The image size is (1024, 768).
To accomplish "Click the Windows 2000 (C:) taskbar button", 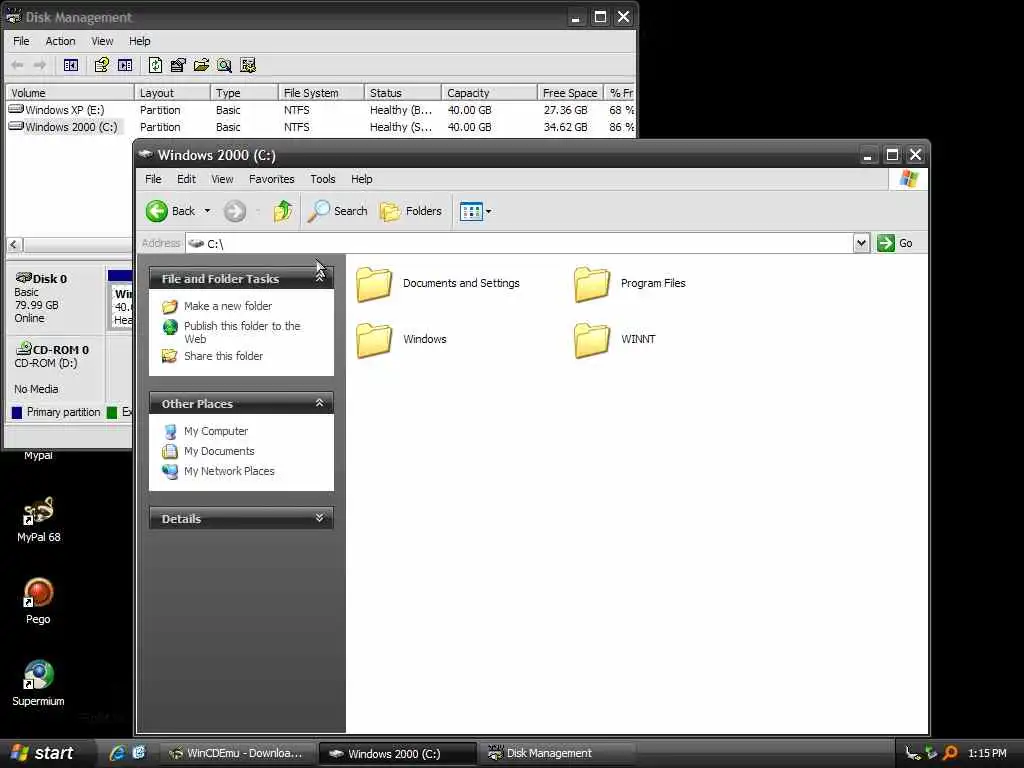I will click(x=398, y=753).
